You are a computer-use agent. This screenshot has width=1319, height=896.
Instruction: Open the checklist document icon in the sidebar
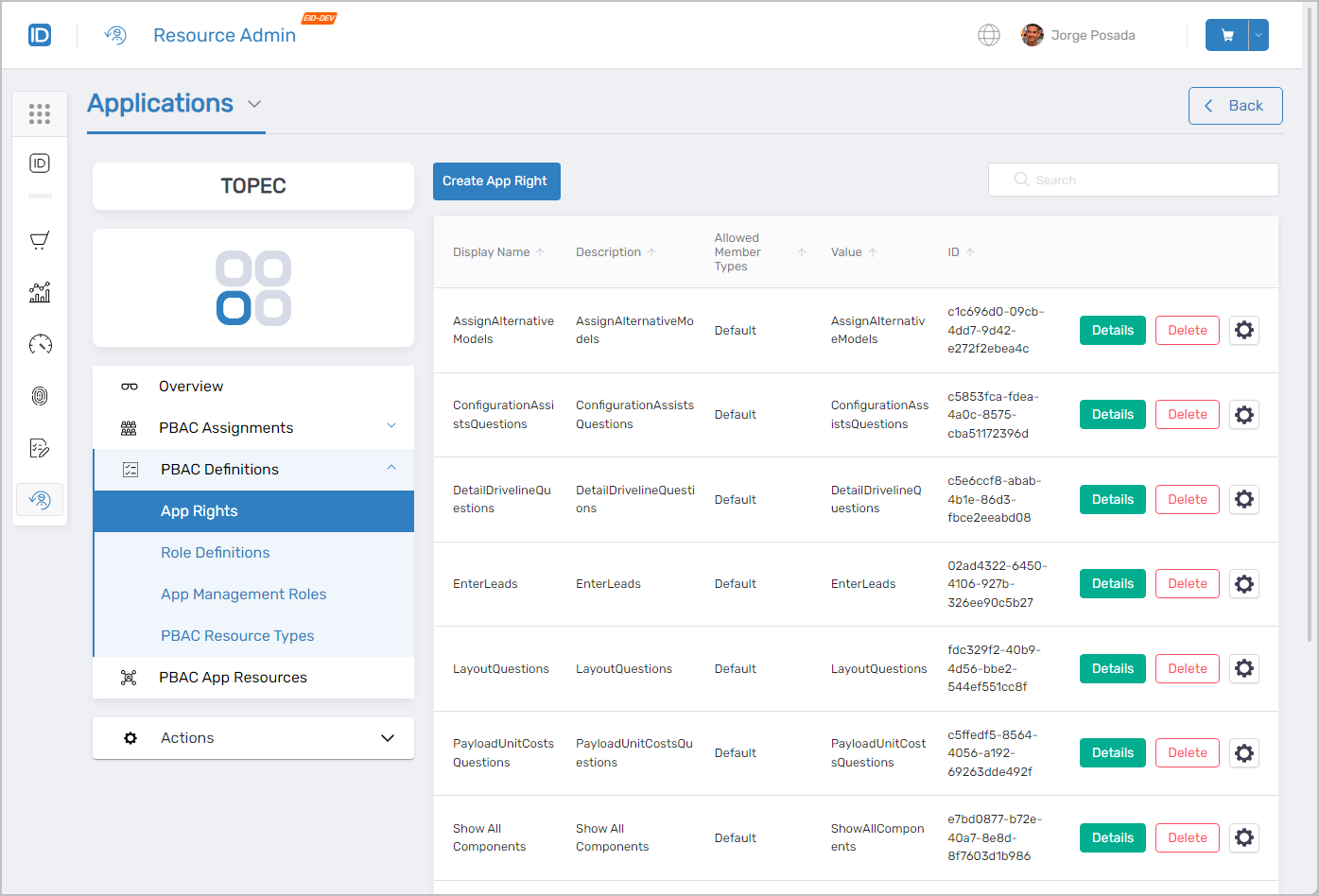point(39,447)
